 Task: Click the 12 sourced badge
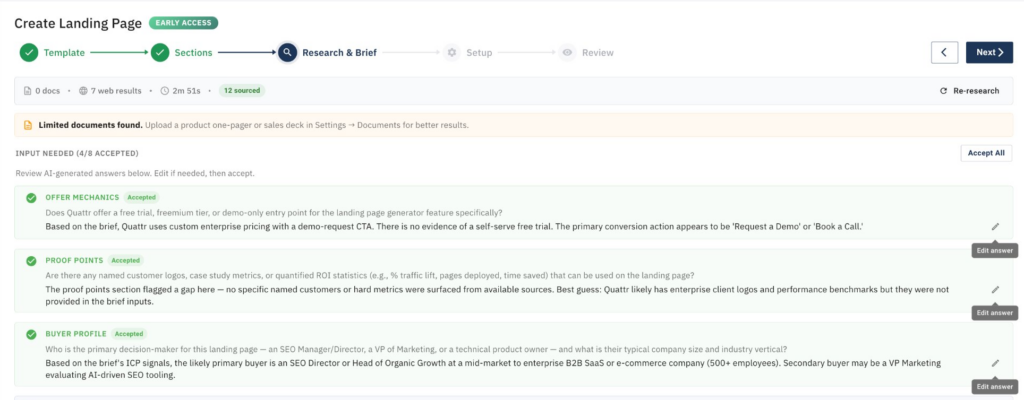point(242,91)
